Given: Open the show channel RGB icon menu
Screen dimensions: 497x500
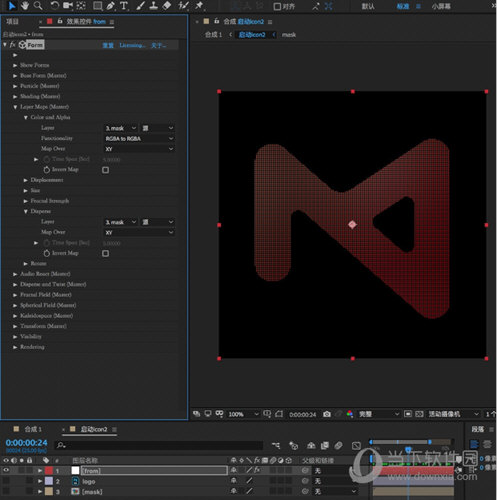Looking at the screenshot, I should click(x=349, y=414).
